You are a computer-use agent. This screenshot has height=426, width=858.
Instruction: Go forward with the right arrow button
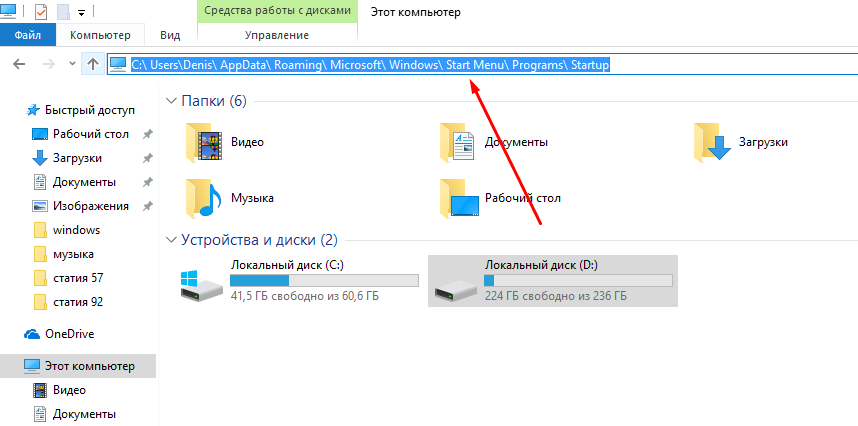click(49, 65)
